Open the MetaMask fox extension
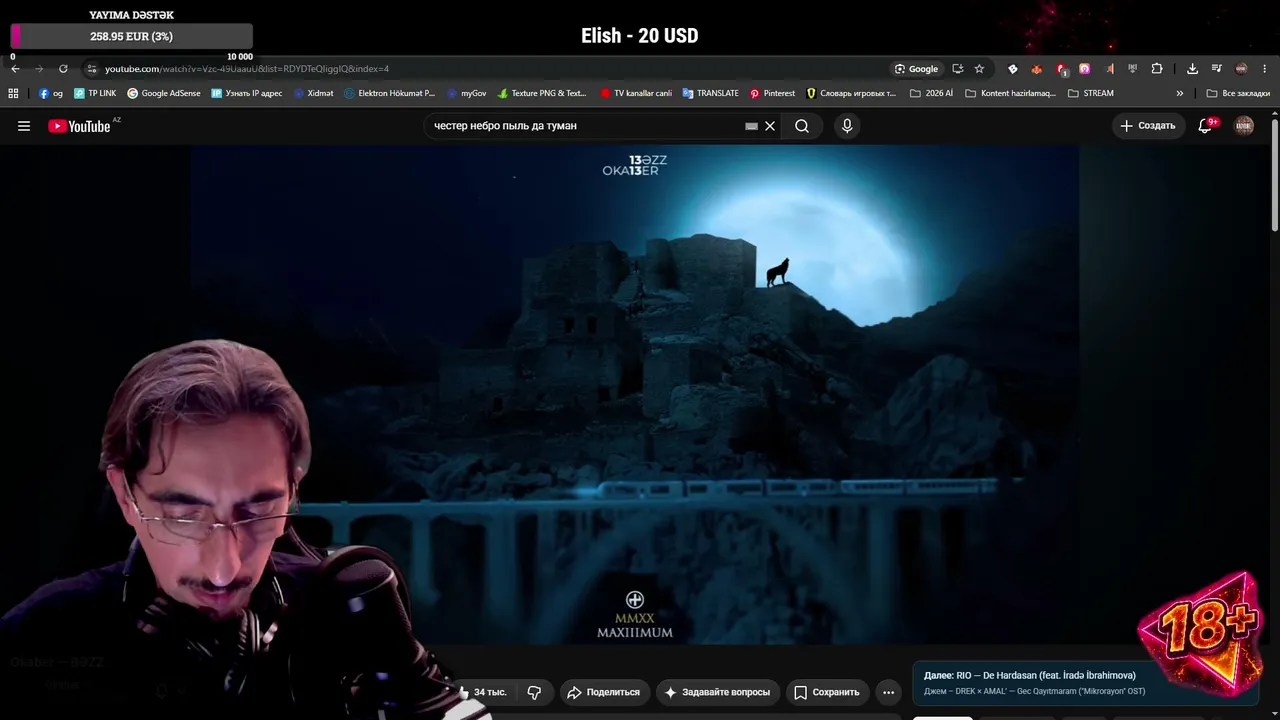The width and height of the screenshot is (1280, 720). (x=1037, y=69)
